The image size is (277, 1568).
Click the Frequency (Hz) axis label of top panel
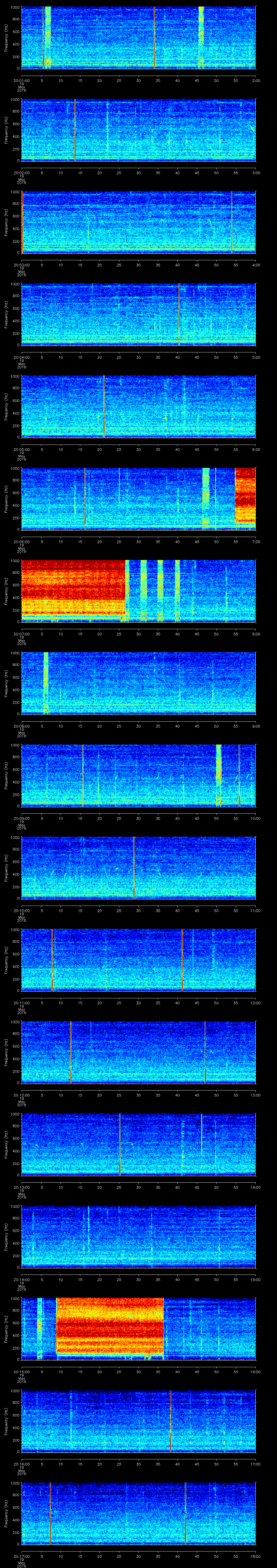[5, 38]
